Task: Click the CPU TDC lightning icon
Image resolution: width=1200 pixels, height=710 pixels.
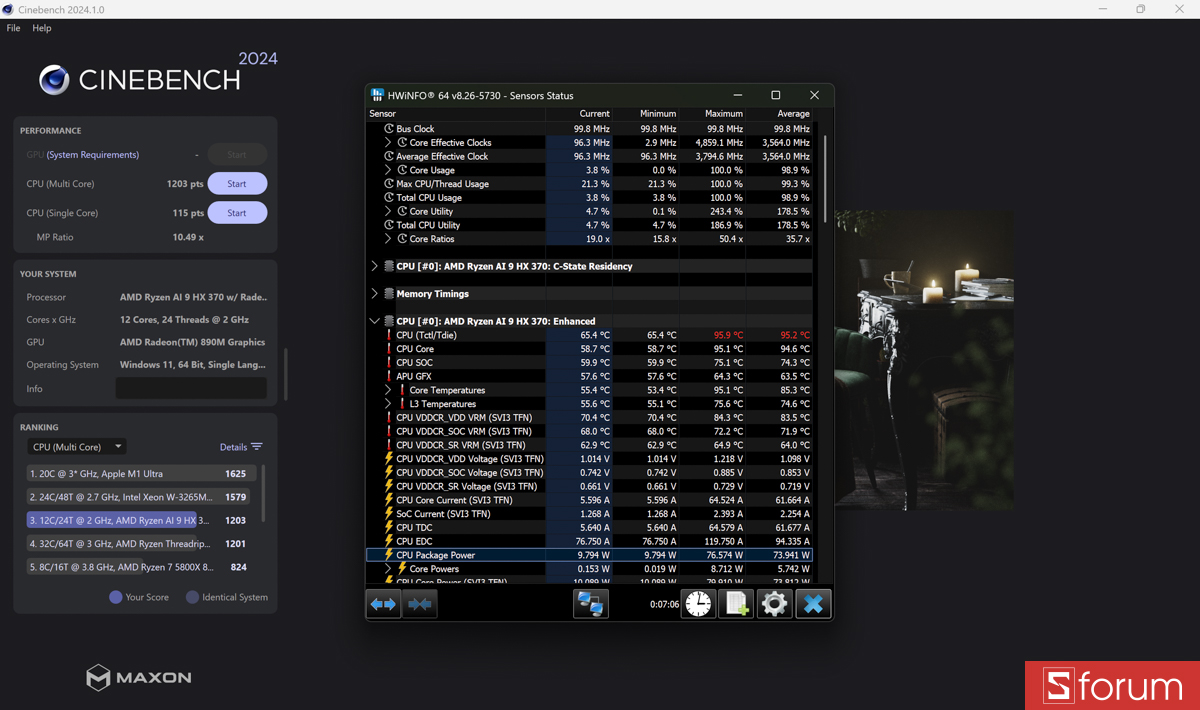Action: [x=389, y=527]
